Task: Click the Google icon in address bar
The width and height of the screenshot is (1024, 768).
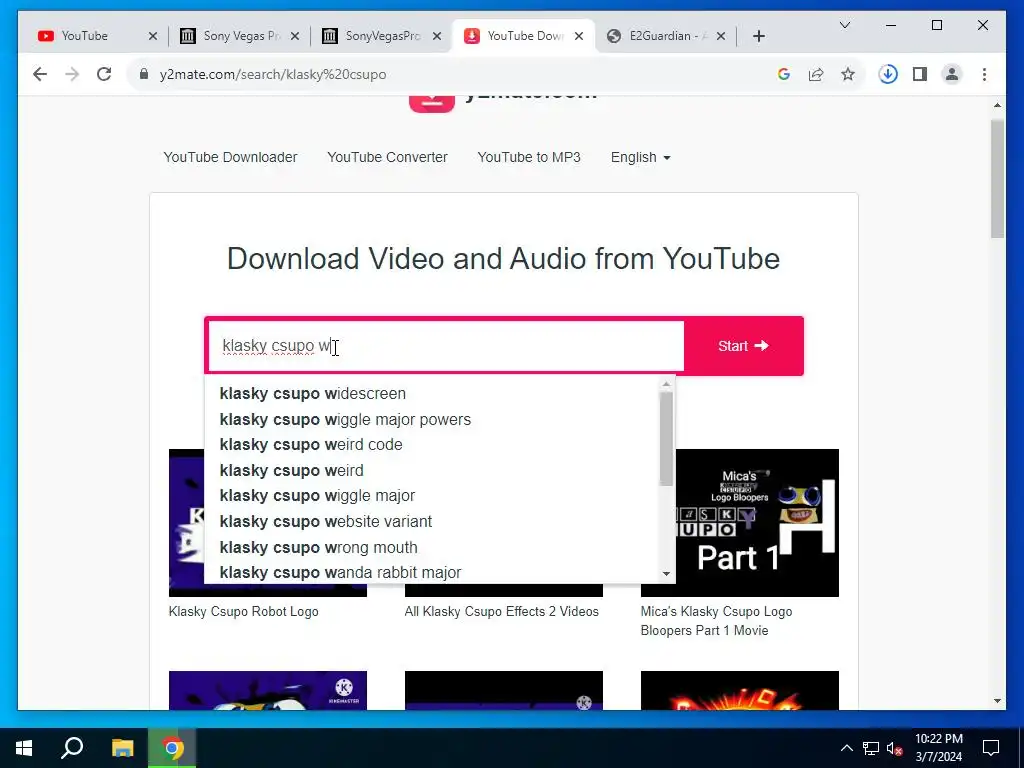Action: pos(784,74)
